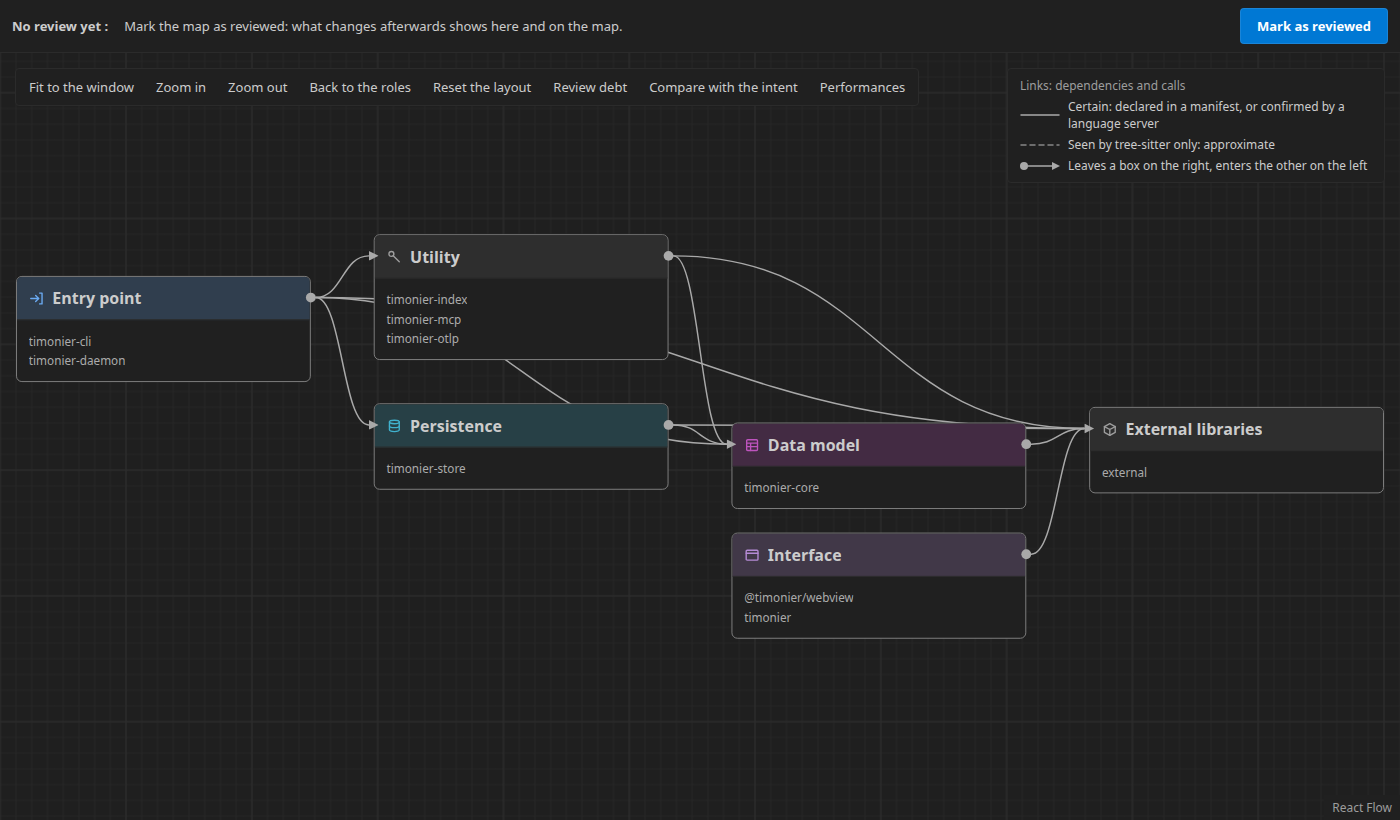
Task: Click external in External libraries
Action: pyautogui.click(x=1124, y=472)
